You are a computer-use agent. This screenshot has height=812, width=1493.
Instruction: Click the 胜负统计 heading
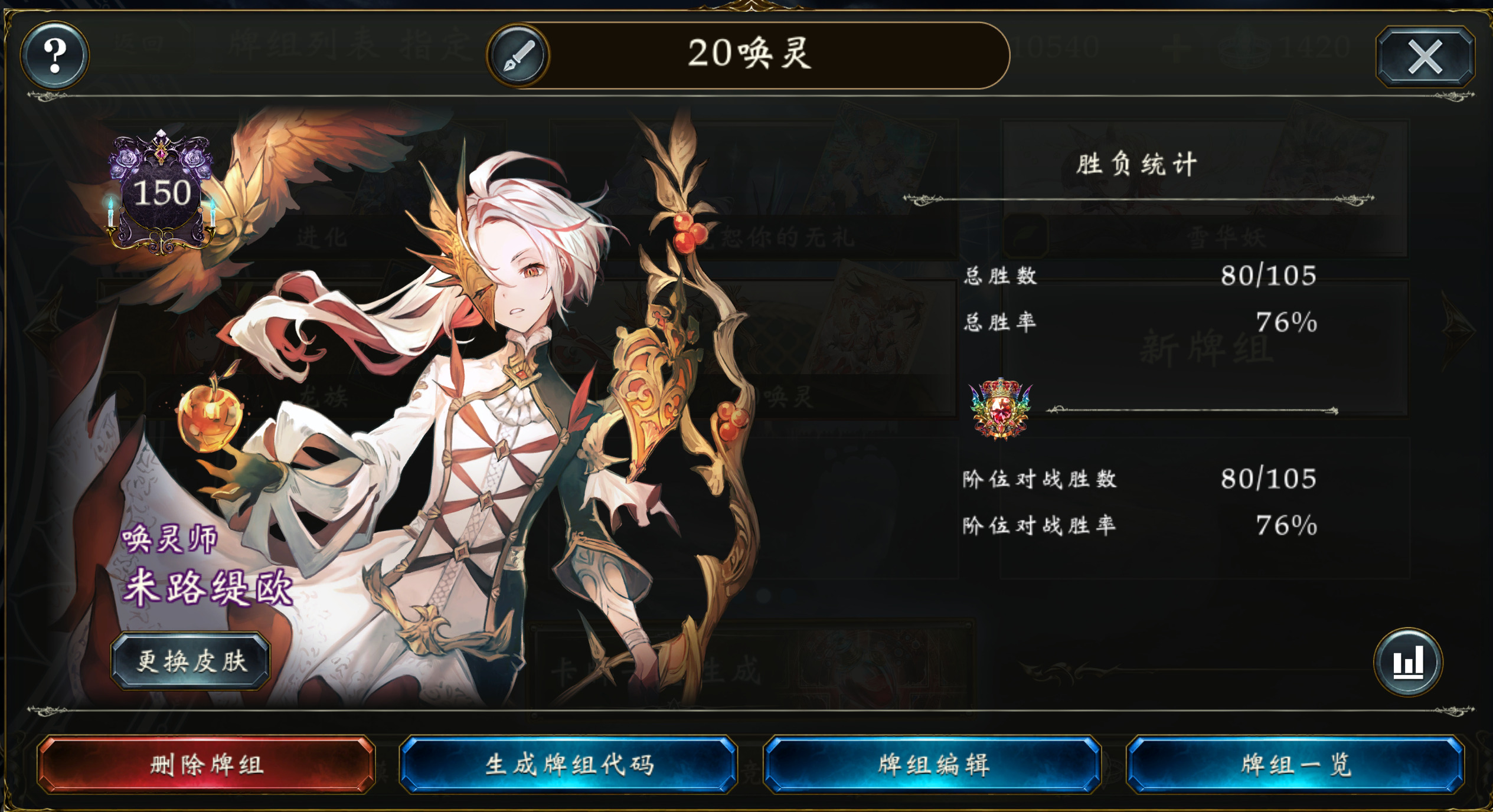pos(1136,164)
